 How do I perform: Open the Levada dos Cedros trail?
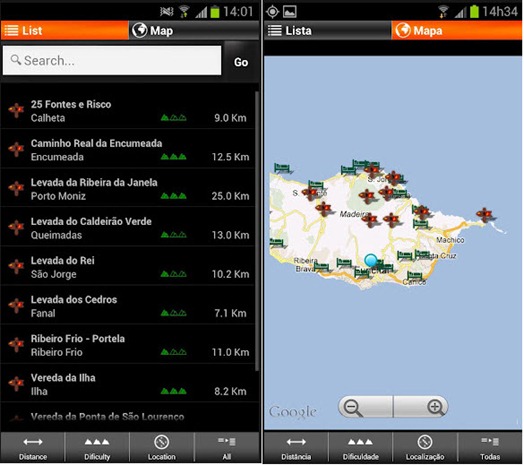[128, 306]
